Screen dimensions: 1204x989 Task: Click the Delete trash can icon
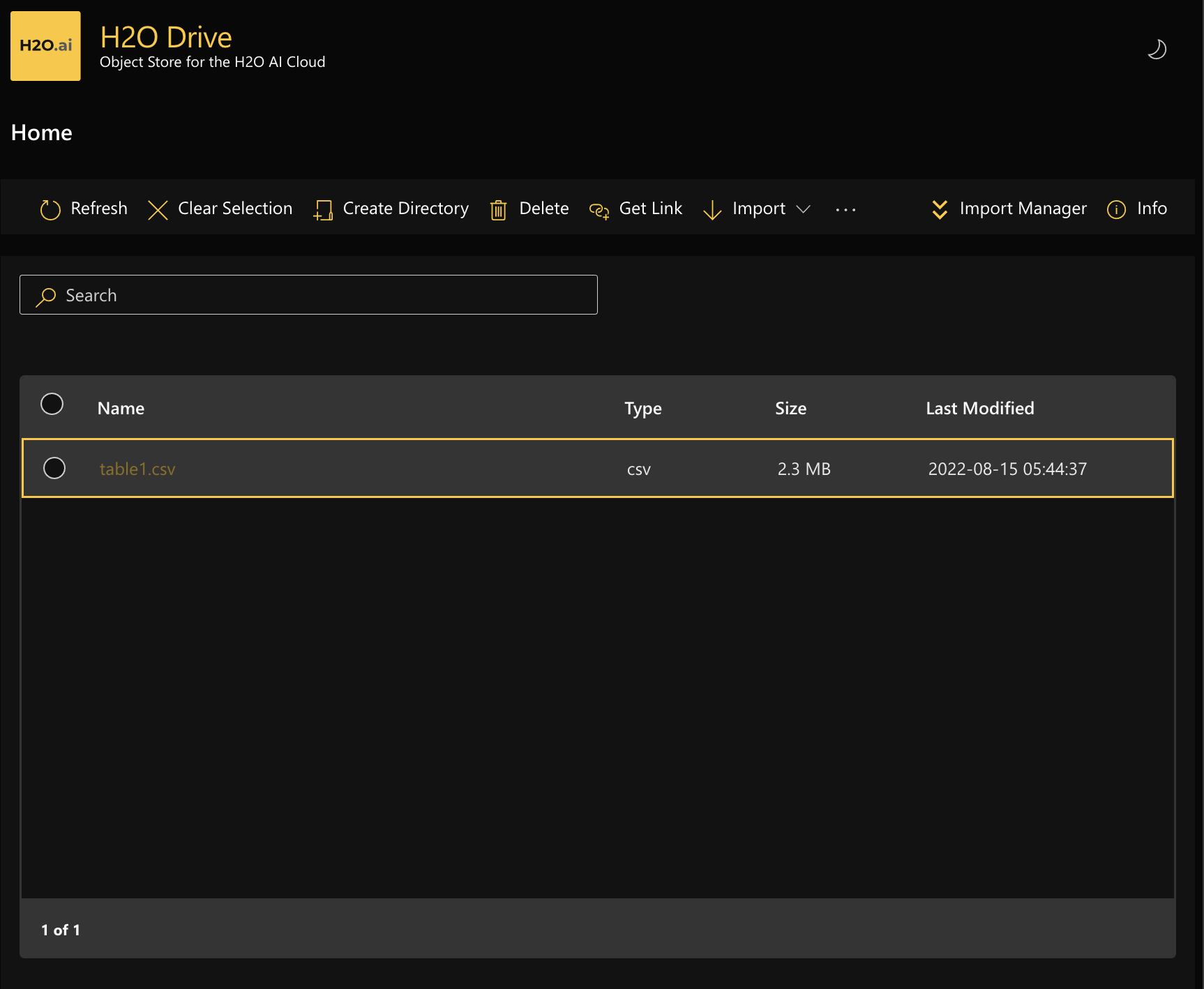(498, 209)
